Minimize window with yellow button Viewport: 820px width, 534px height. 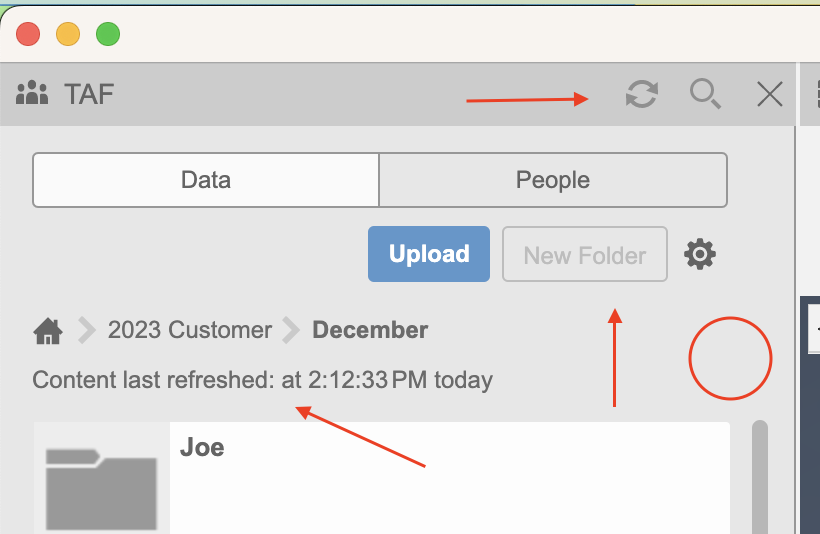(68, 34)
